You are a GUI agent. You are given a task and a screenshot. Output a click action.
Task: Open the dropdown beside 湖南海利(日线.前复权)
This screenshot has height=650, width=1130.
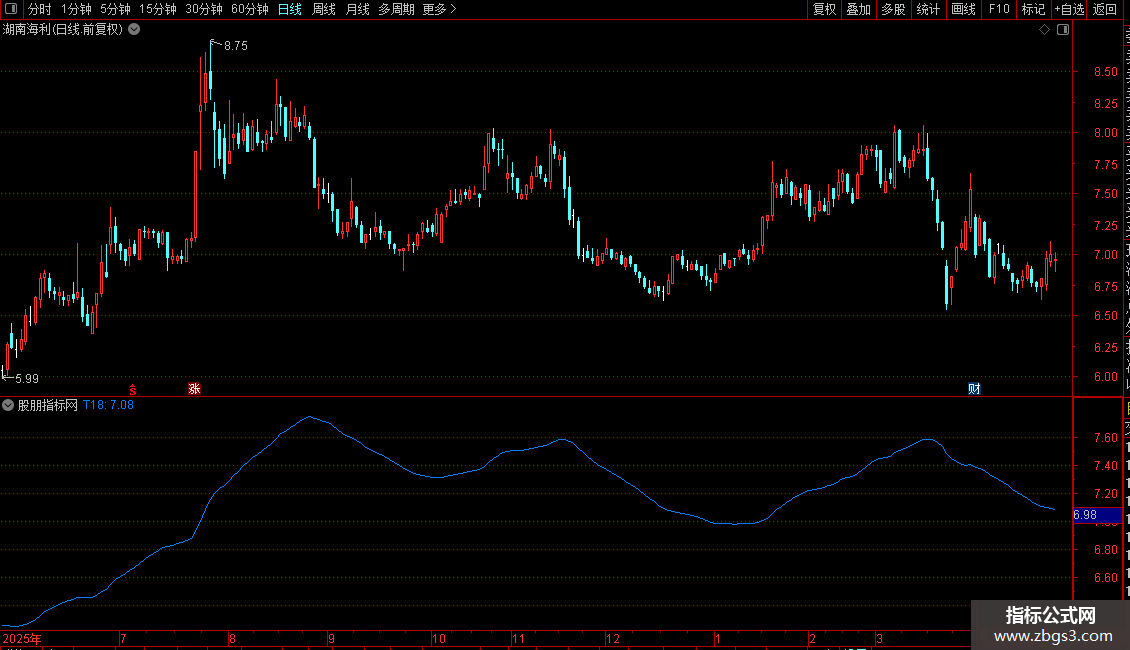[x=134, y=30]
